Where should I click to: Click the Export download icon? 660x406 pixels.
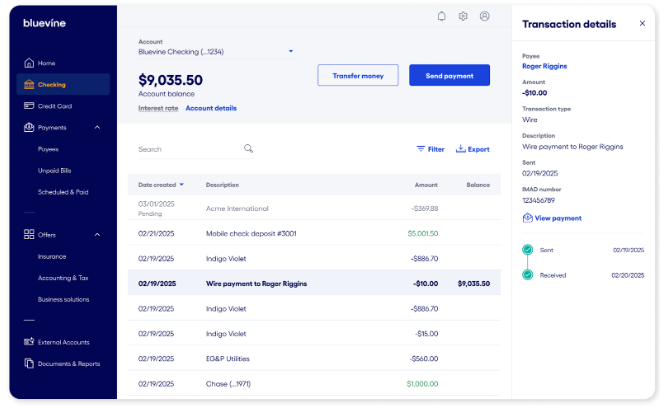(x=460, y=149)
